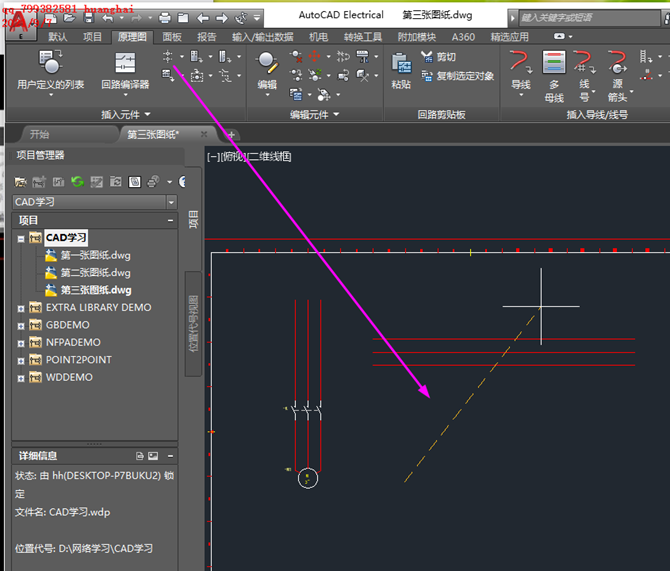Viewport: 670px width, 571px height.
Task: Open the 原理图 ribbon tab
Action: pyautogui.click(x=131, y=37)
